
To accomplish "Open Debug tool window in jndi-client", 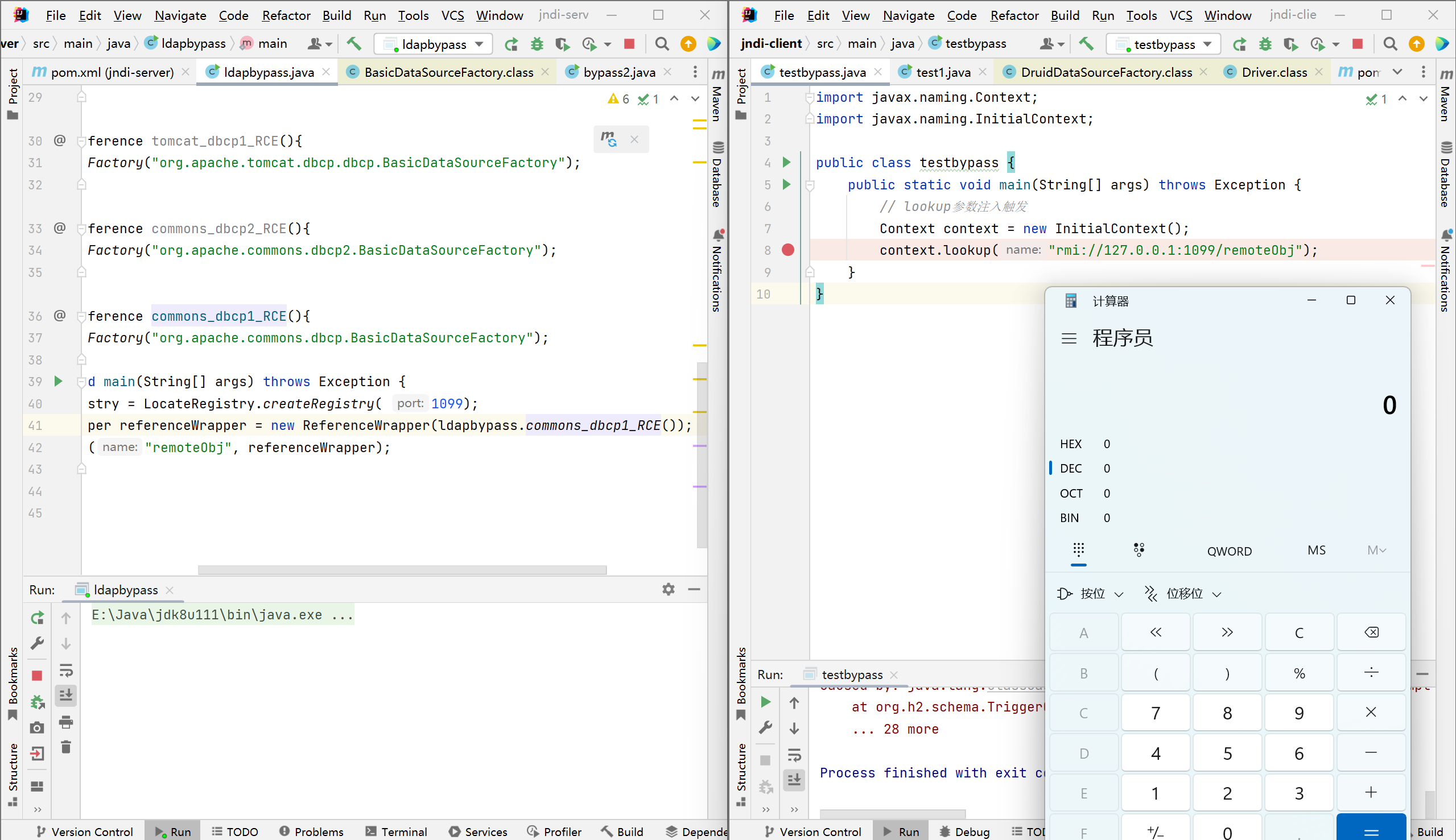I will 964,831.
